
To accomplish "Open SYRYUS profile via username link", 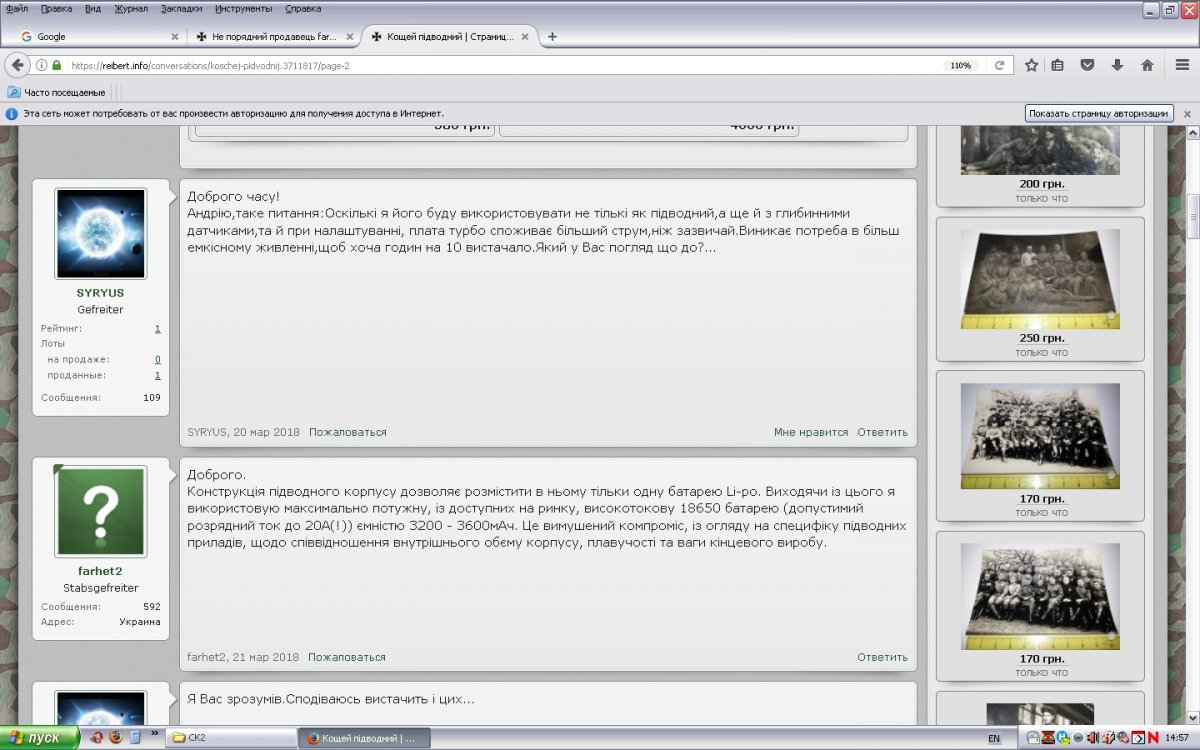I will (x=100, y=293).
